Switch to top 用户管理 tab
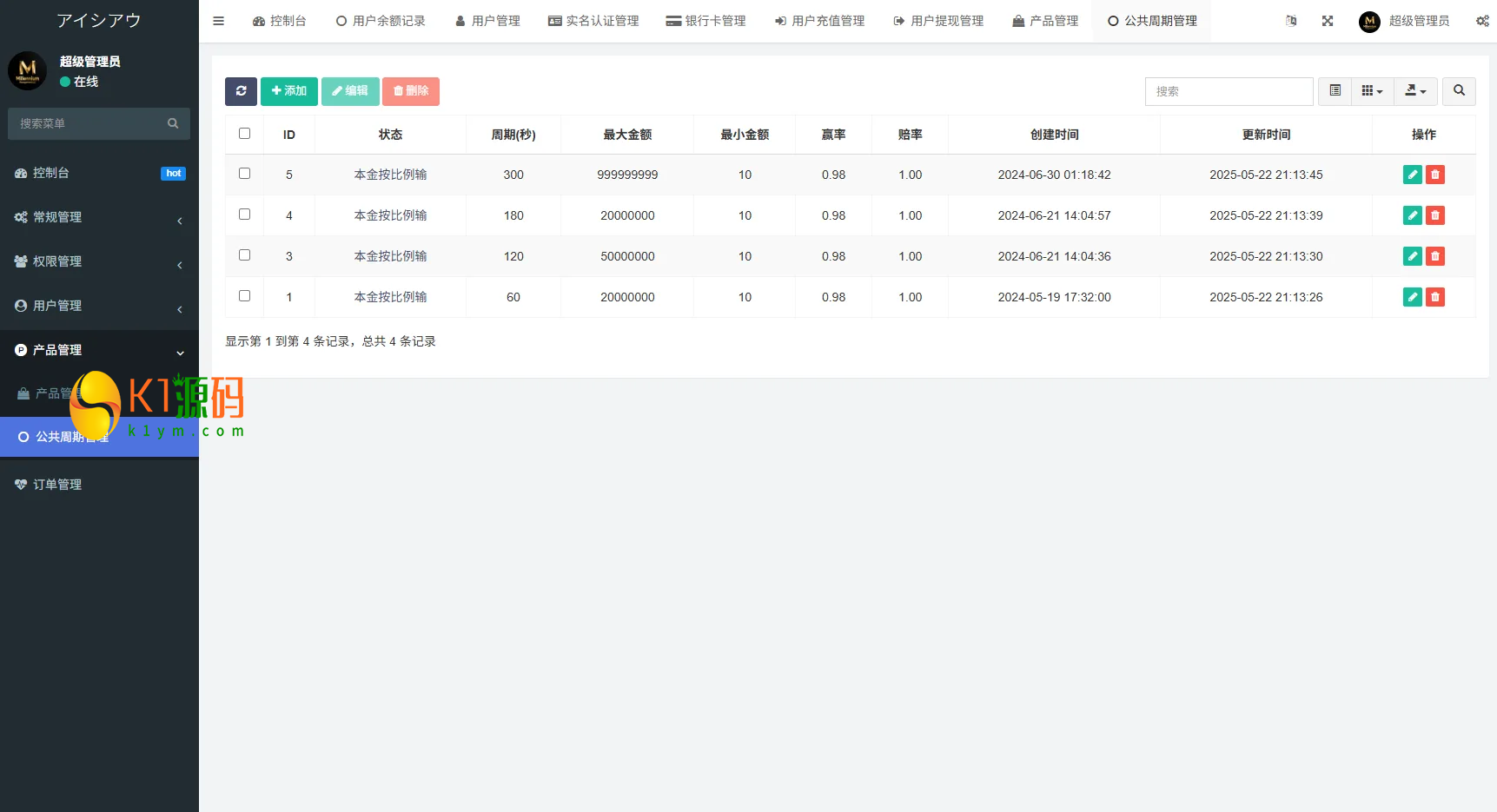Image resolution: width=1497 pixels, height=812 pixels. coord(488,21)
